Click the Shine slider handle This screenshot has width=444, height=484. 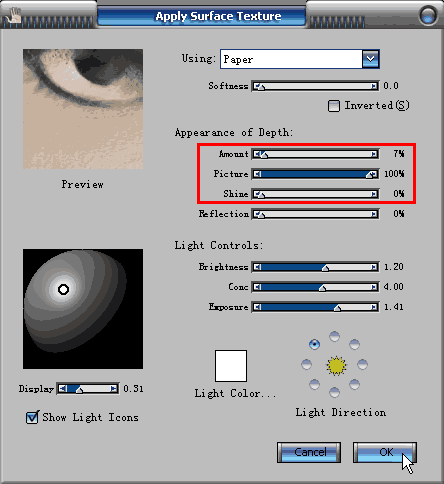[x=262, y=195]
